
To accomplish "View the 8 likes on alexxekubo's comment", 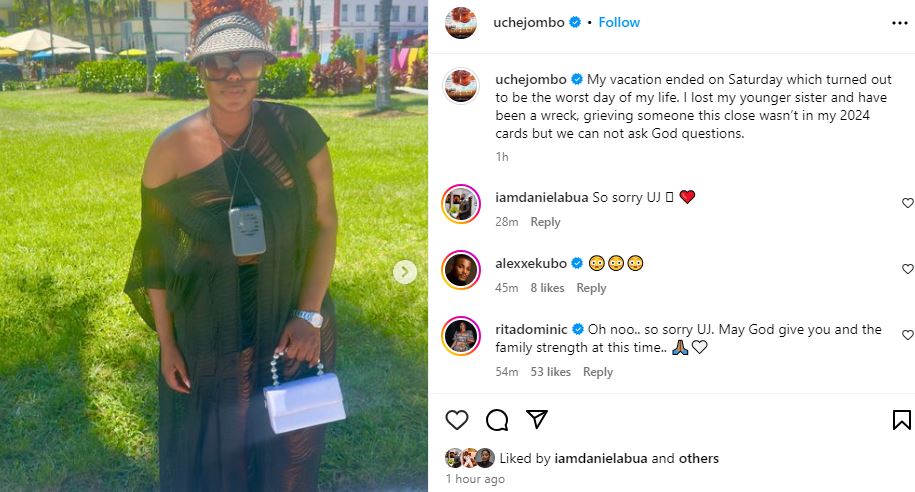I will (547, 288).
